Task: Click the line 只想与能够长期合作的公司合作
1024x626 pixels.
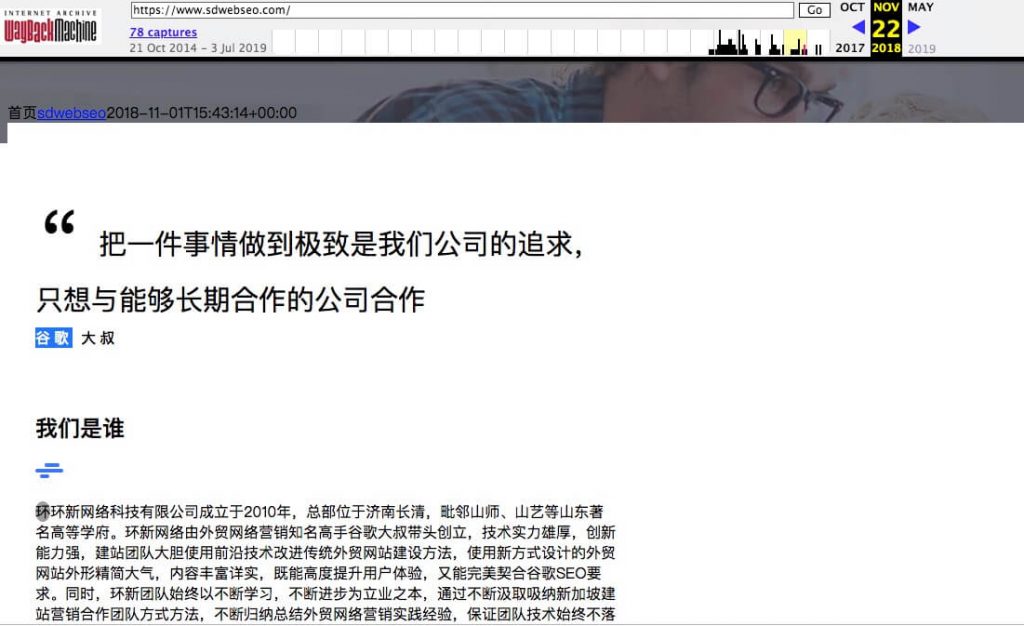Action: pos(231,300)
